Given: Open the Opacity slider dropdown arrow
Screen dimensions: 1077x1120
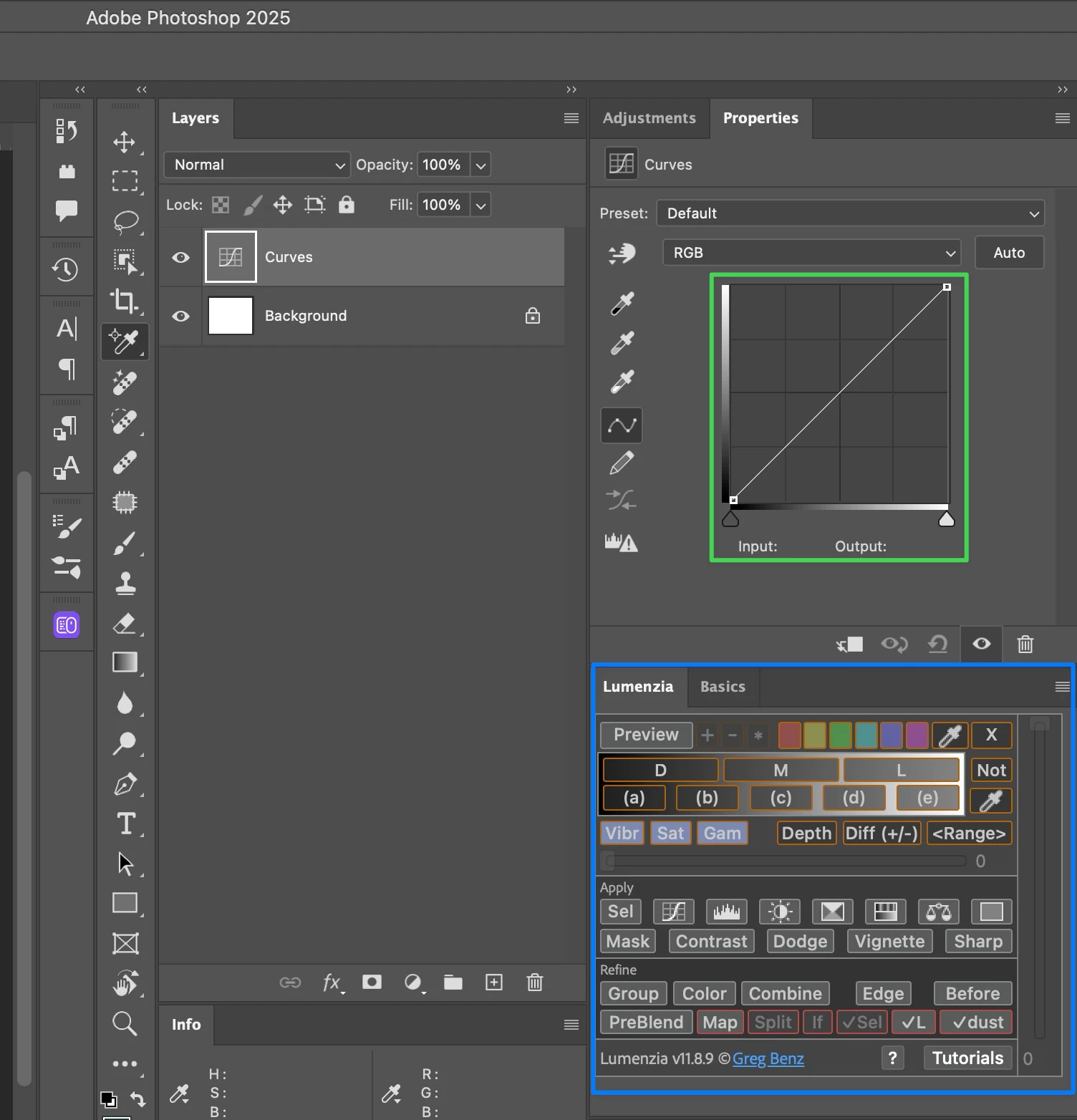Looking at the screenshot, I should tap(481, 165).
